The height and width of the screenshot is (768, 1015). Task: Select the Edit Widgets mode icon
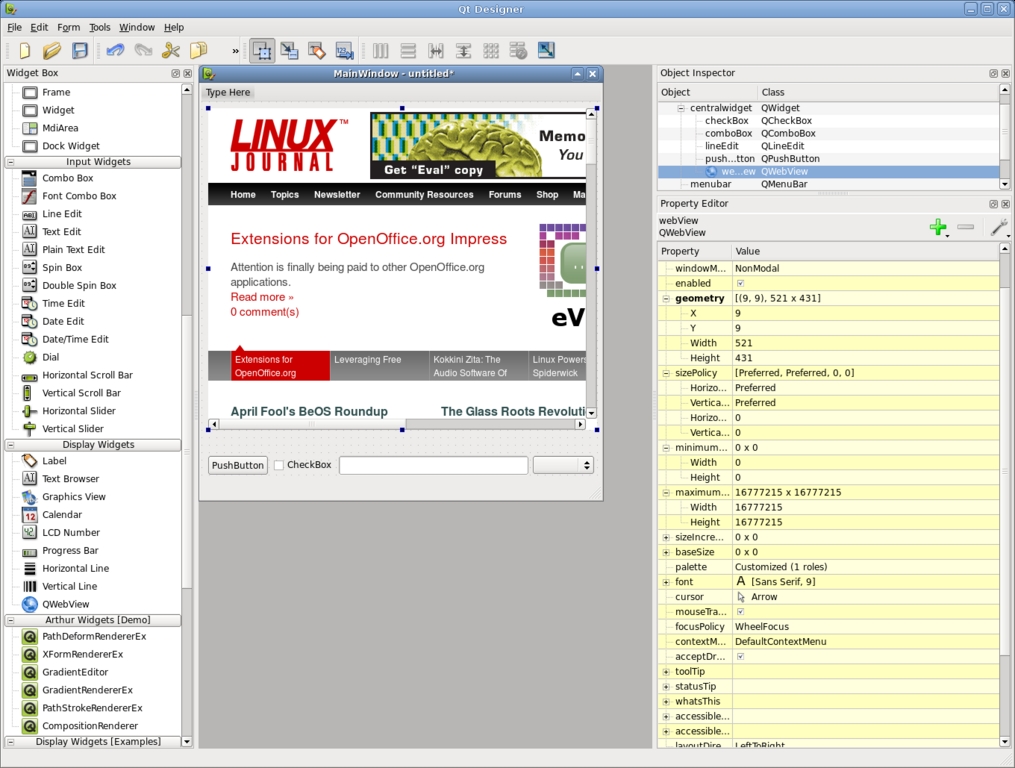click(262, 51)
